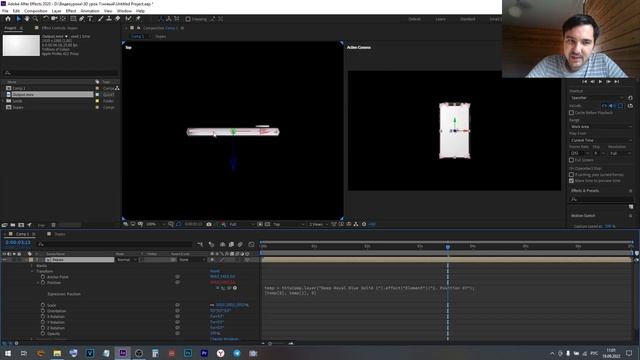Create a new folder in project panel
The height and width of the screenshot is (360, 640).
(x=13, y=225)
